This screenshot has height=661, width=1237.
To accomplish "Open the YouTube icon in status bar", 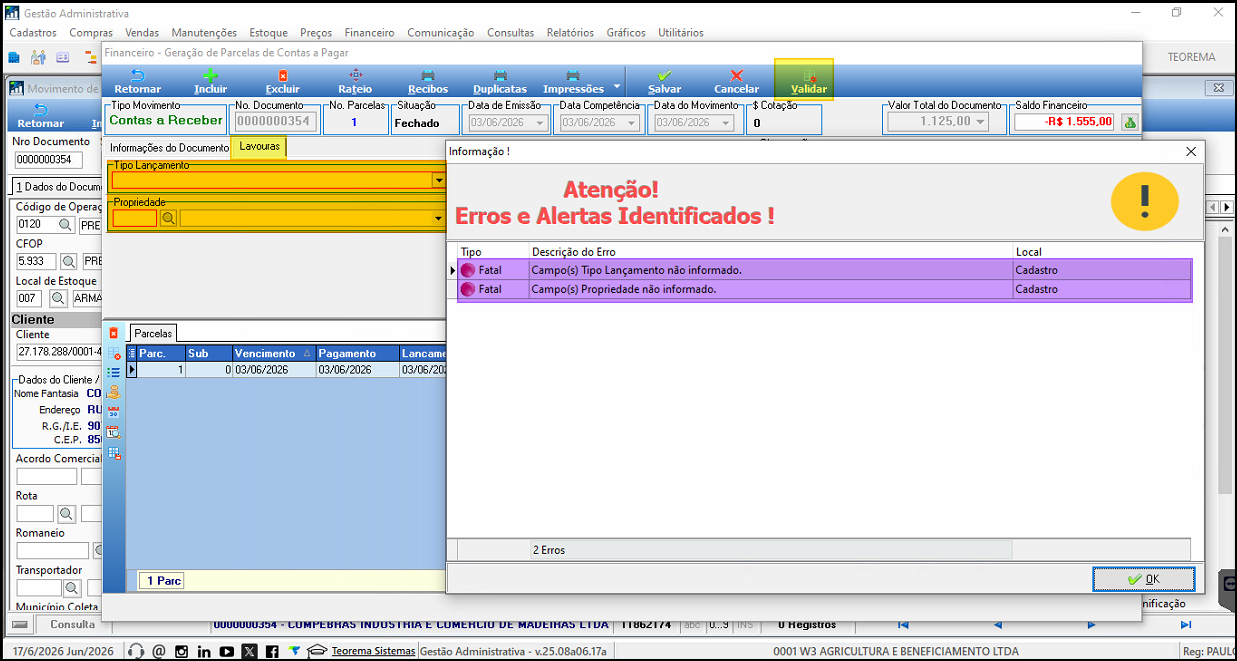I will point(227,651).
